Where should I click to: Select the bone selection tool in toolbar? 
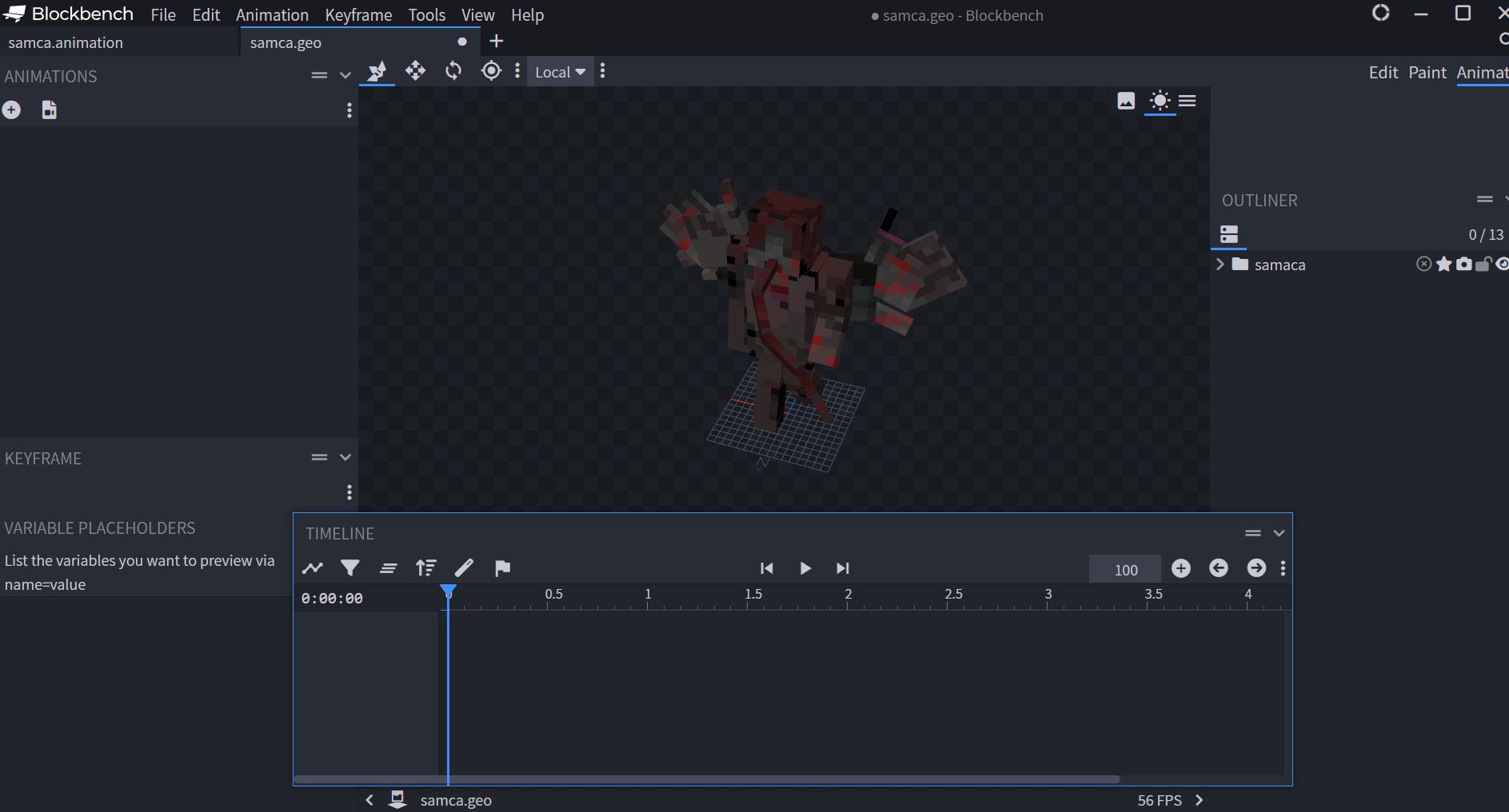(377, 72)
